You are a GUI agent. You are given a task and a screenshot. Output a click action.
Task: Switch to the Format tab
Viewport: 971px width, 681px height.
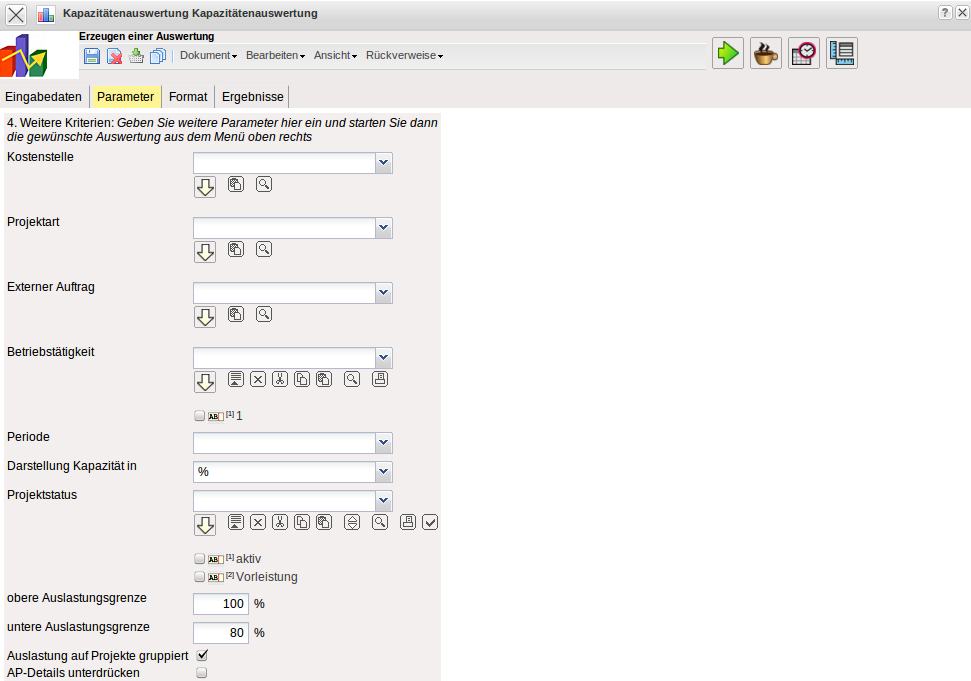[x=188, y=97]
